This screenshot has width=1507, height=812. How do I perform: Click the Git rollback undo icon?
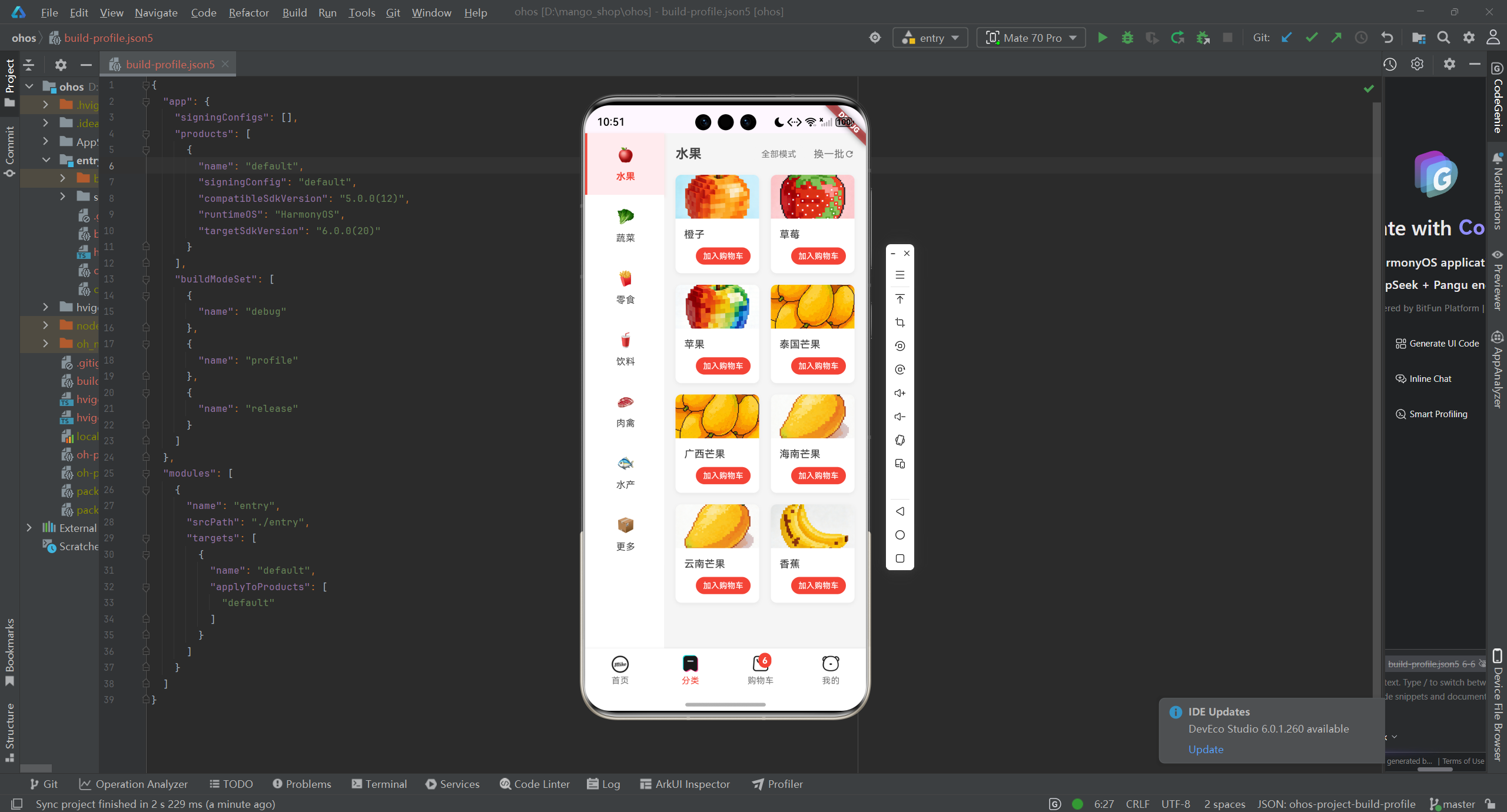click(1387, 38)
